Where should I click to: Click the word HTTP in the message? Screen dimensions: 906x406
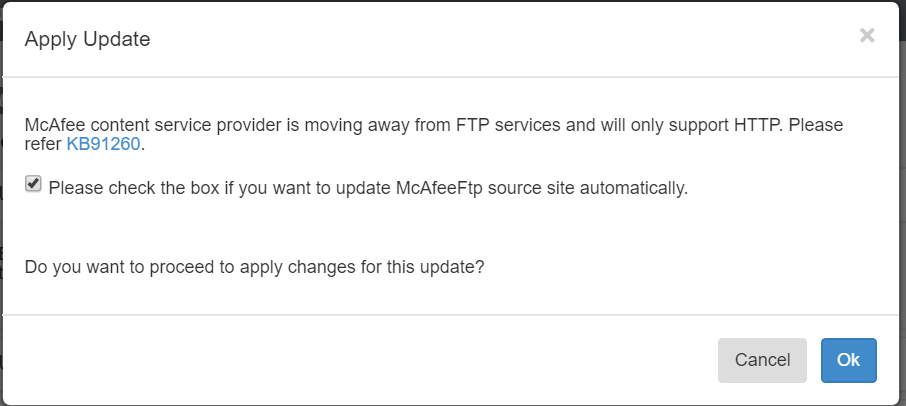(x=757, y=125)
